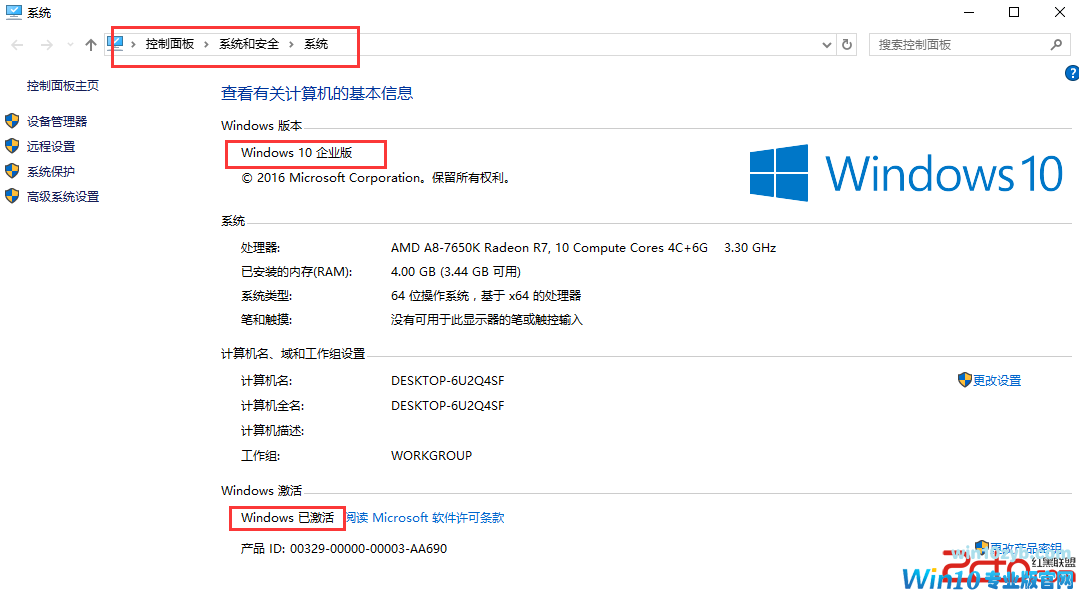Click 更改设置 link
The height and width of the screenshot is (593, 1079).
[996, 380]
